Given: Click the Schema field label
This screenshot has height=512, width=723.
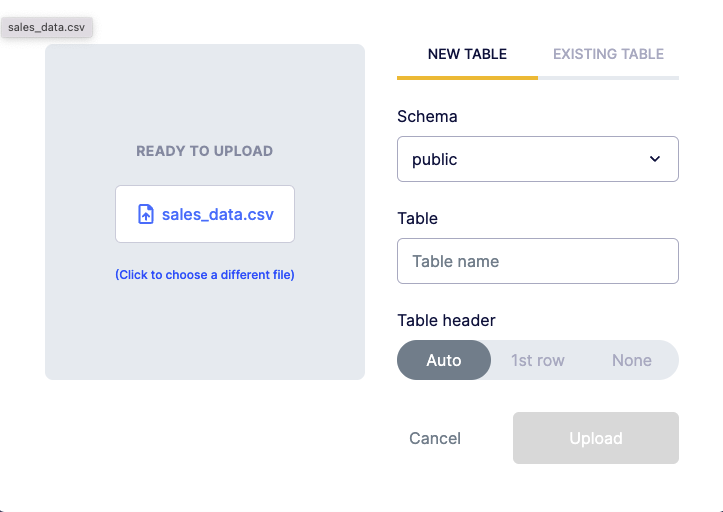Looking at the screenshot, I should 427,116.
